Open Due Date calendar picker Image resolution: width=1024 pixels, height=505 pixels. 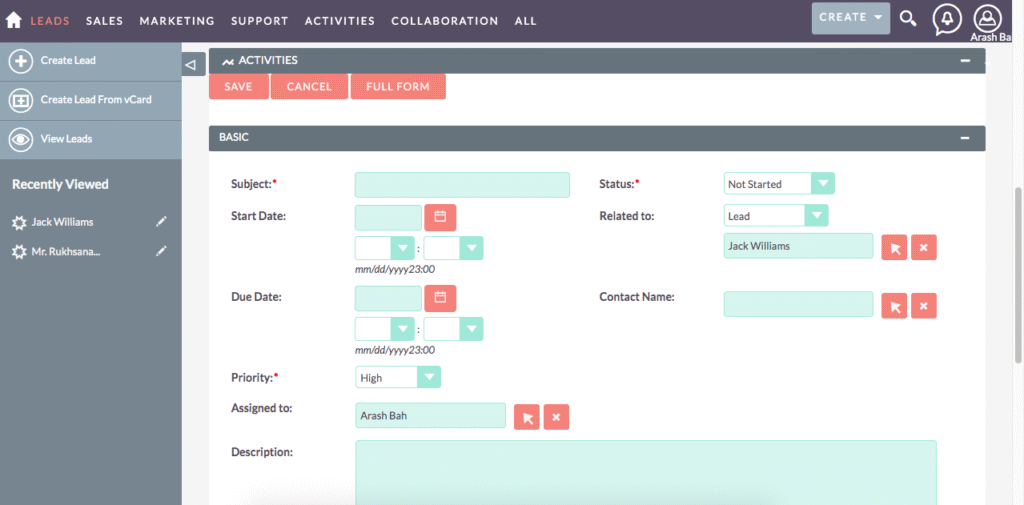pos(440,297)
